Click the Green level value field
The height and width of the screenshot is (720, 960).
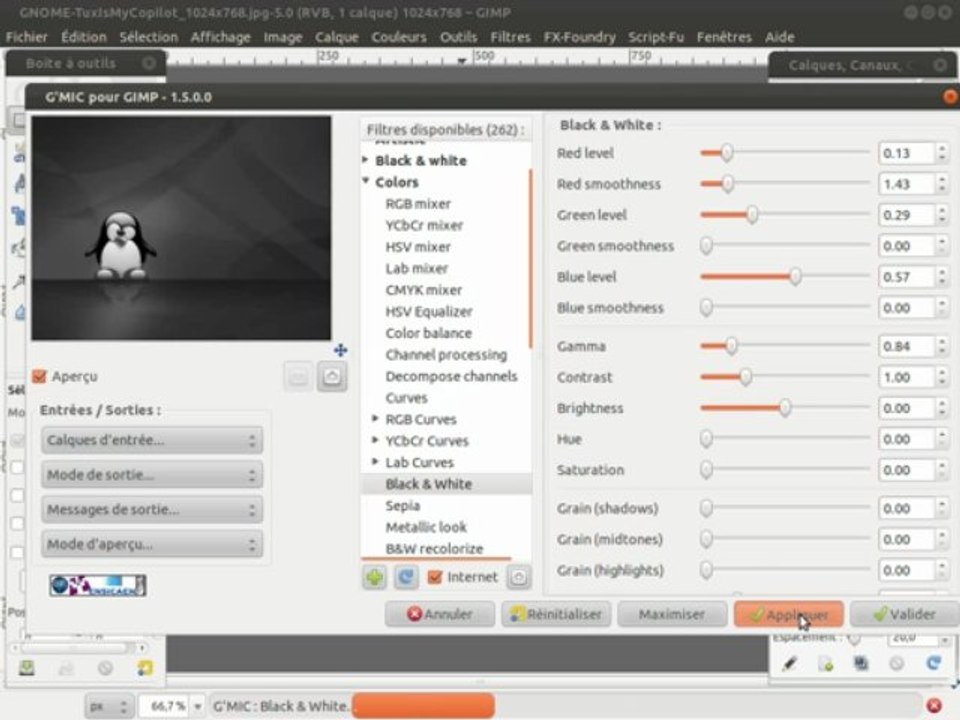click(906, 215)
